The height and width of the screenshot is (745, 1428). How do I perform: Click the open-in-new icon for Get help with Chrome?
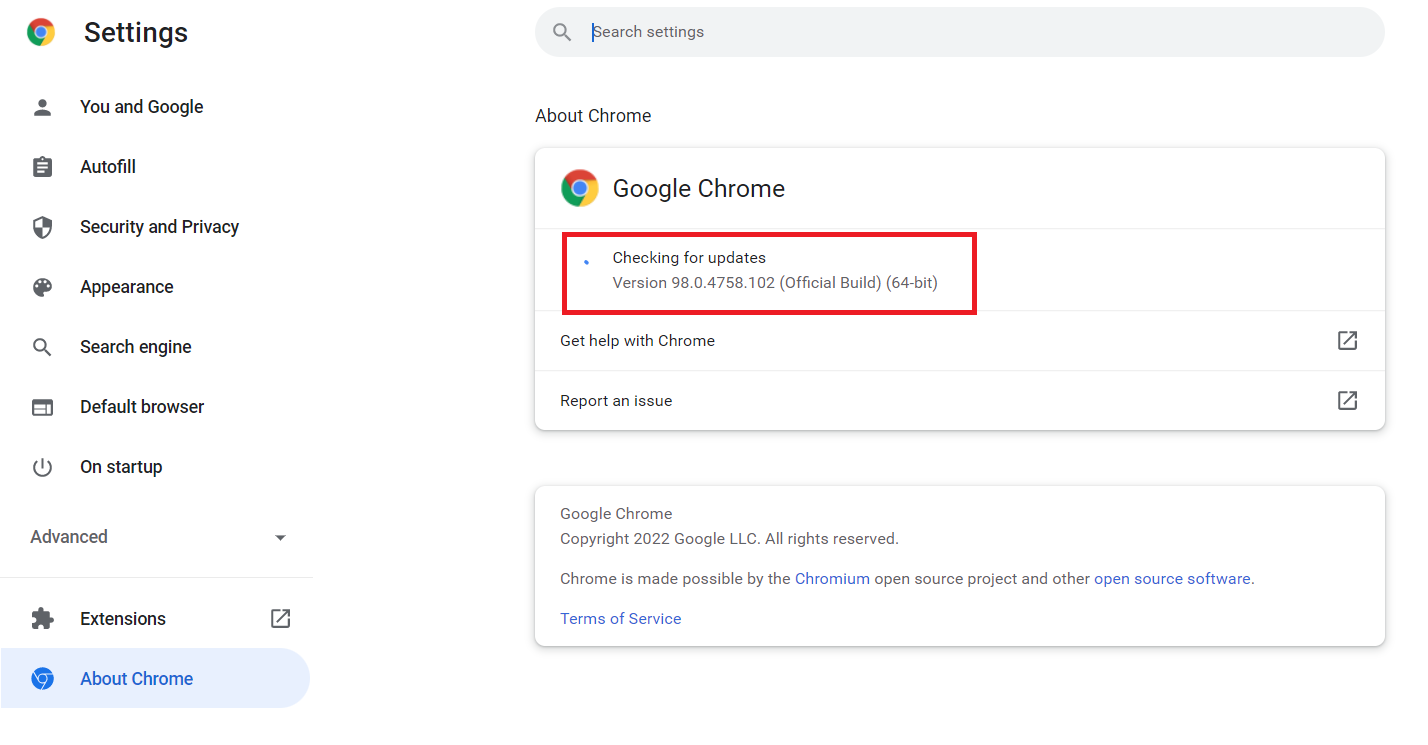coord(1348,340)
